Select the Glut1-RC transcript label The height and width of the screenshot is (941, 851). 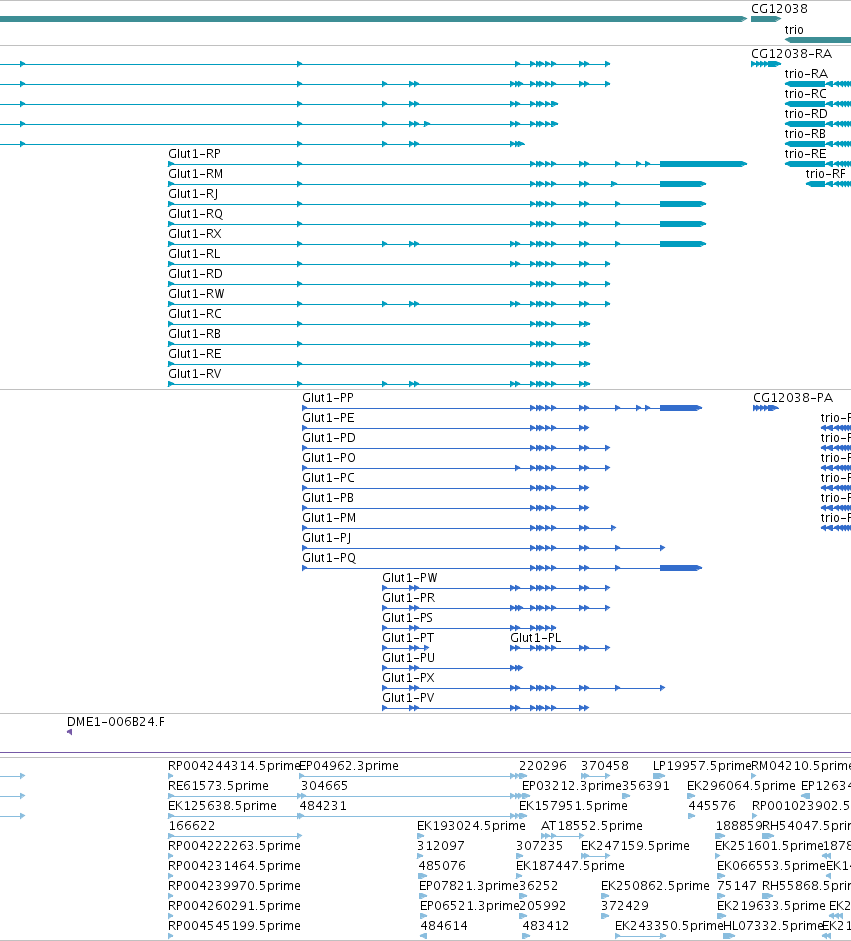click(x=194, y=314)
